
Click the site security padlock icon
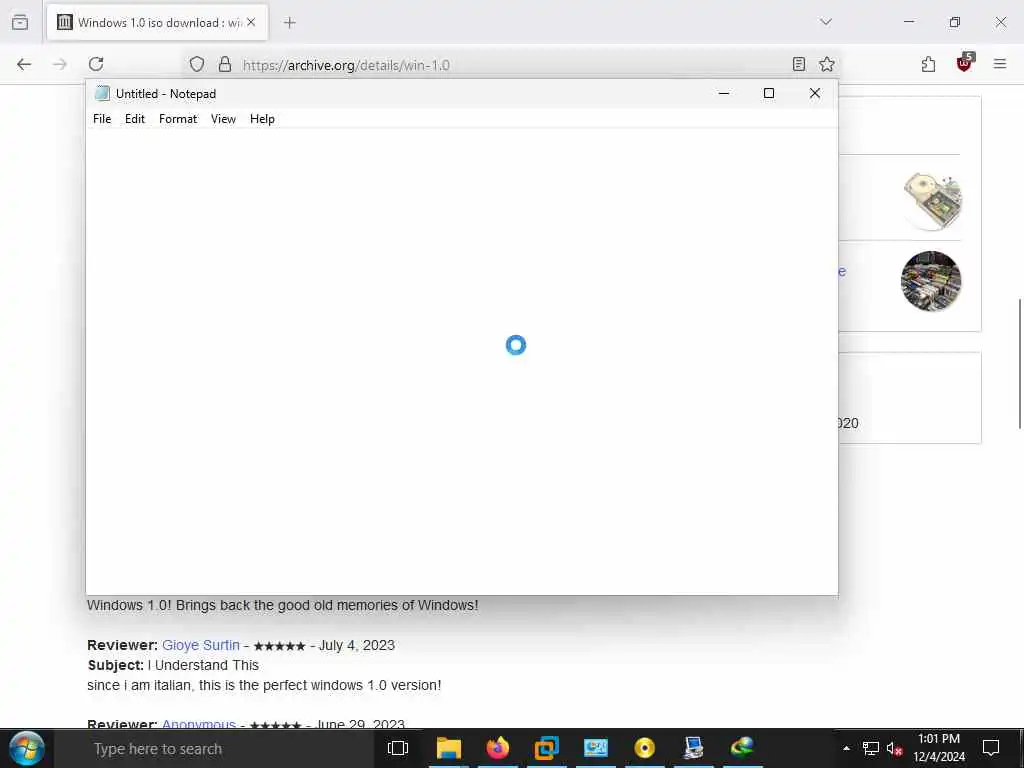(225, 64)
